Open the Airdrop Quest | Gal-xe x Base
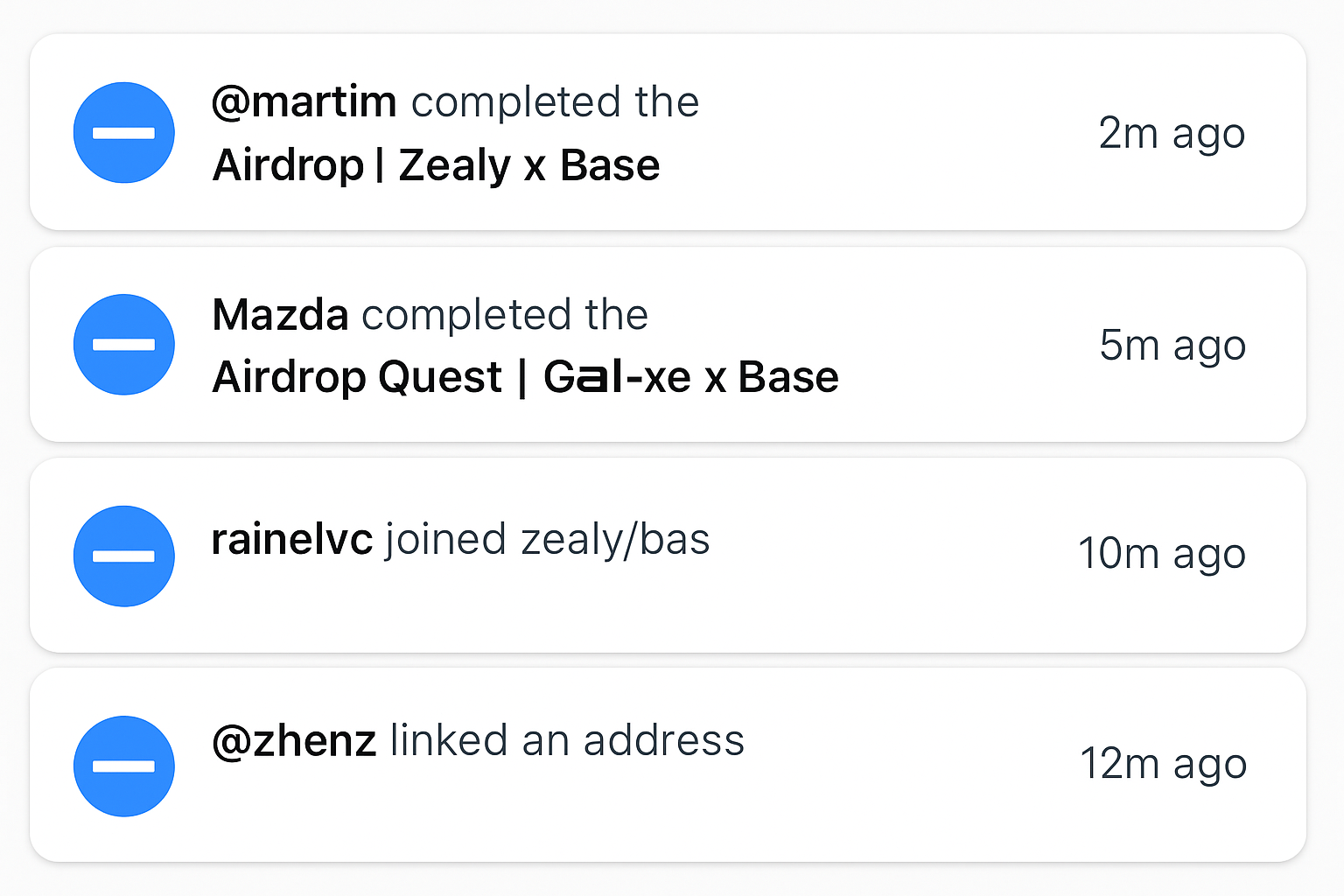The height and width of the screenshot is (896, 1344). pos(525,377)
